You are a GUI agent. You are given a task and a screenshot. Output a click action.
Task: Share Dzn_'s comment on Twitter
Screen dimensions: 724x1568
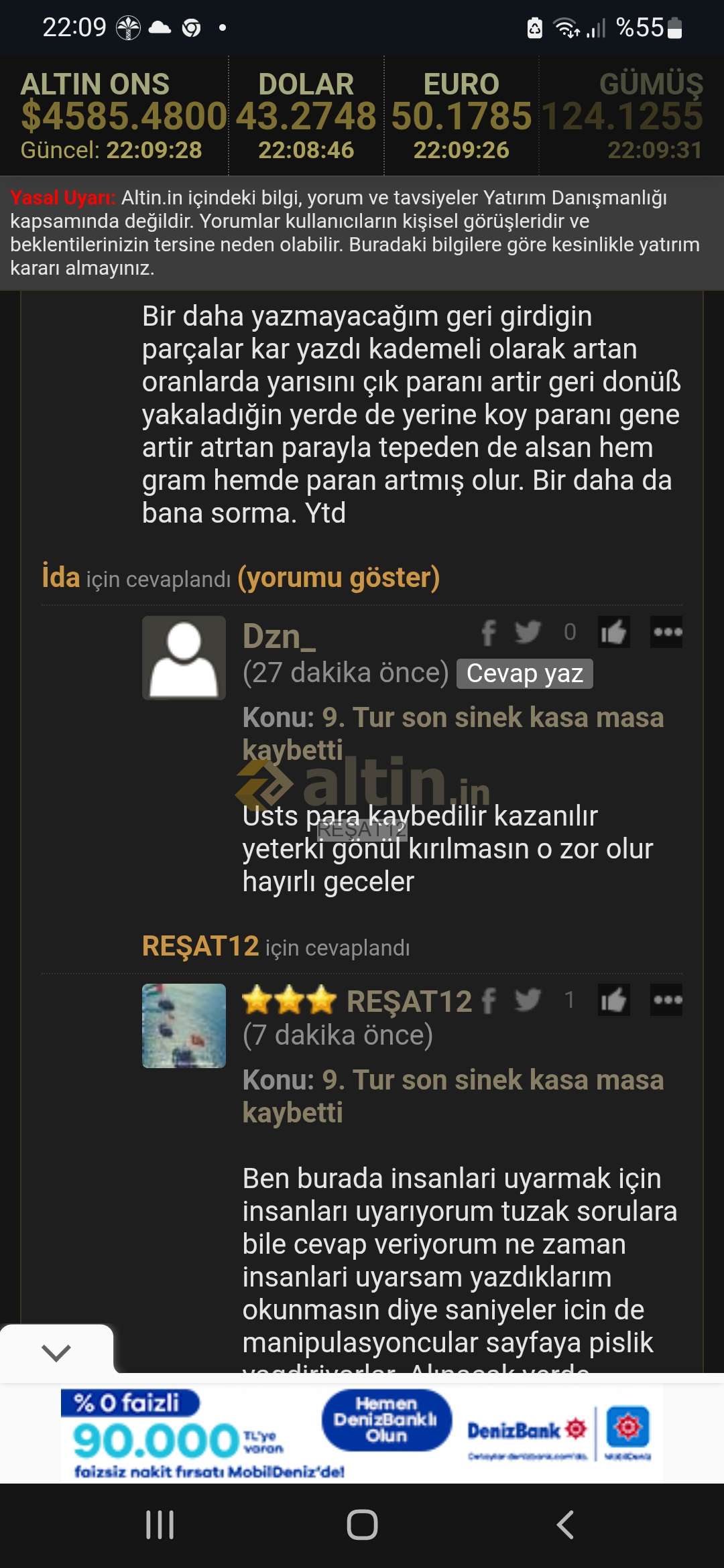pos(528,632)
